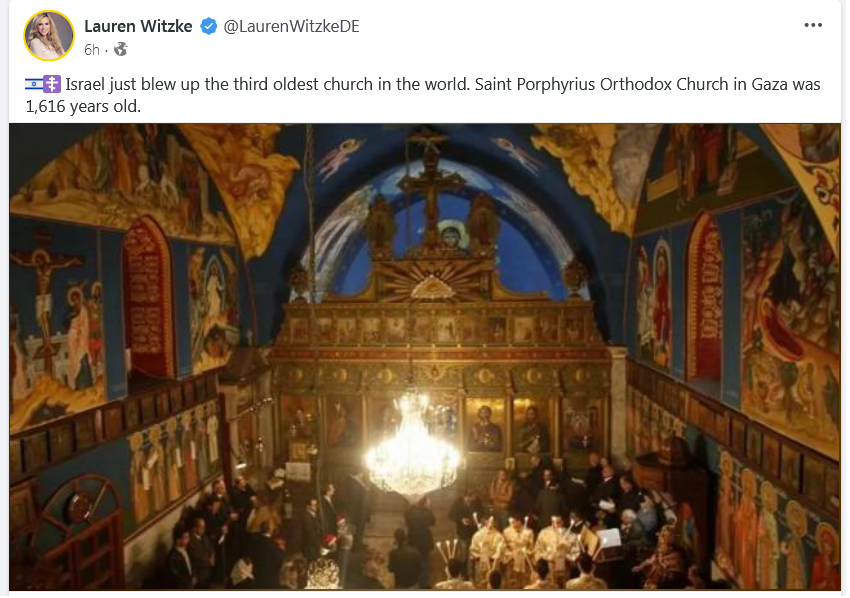Click the blue verified badge
850x598 pixels.
coord(209,26)
